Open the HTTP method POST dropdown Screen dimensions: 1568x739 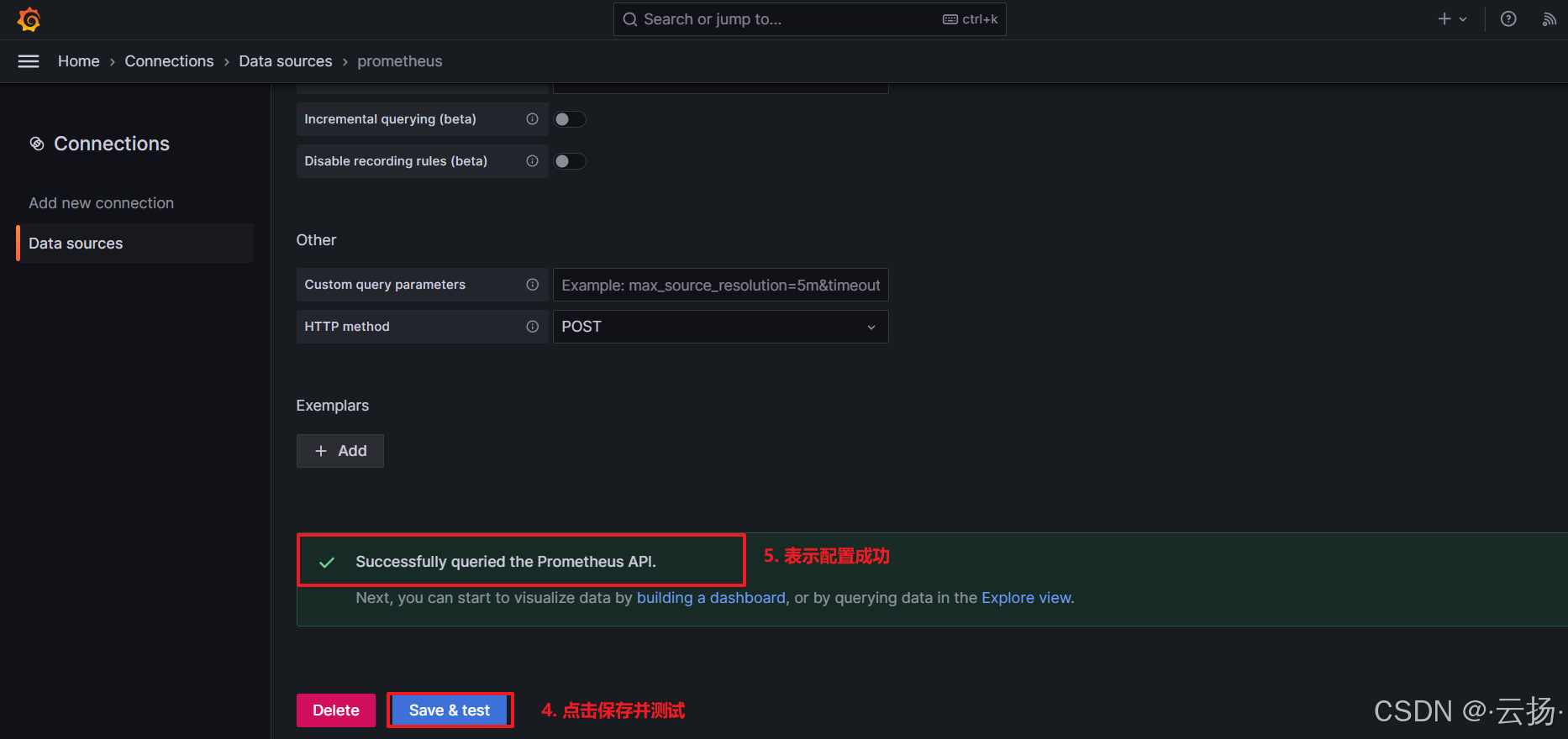pos(720,327)
